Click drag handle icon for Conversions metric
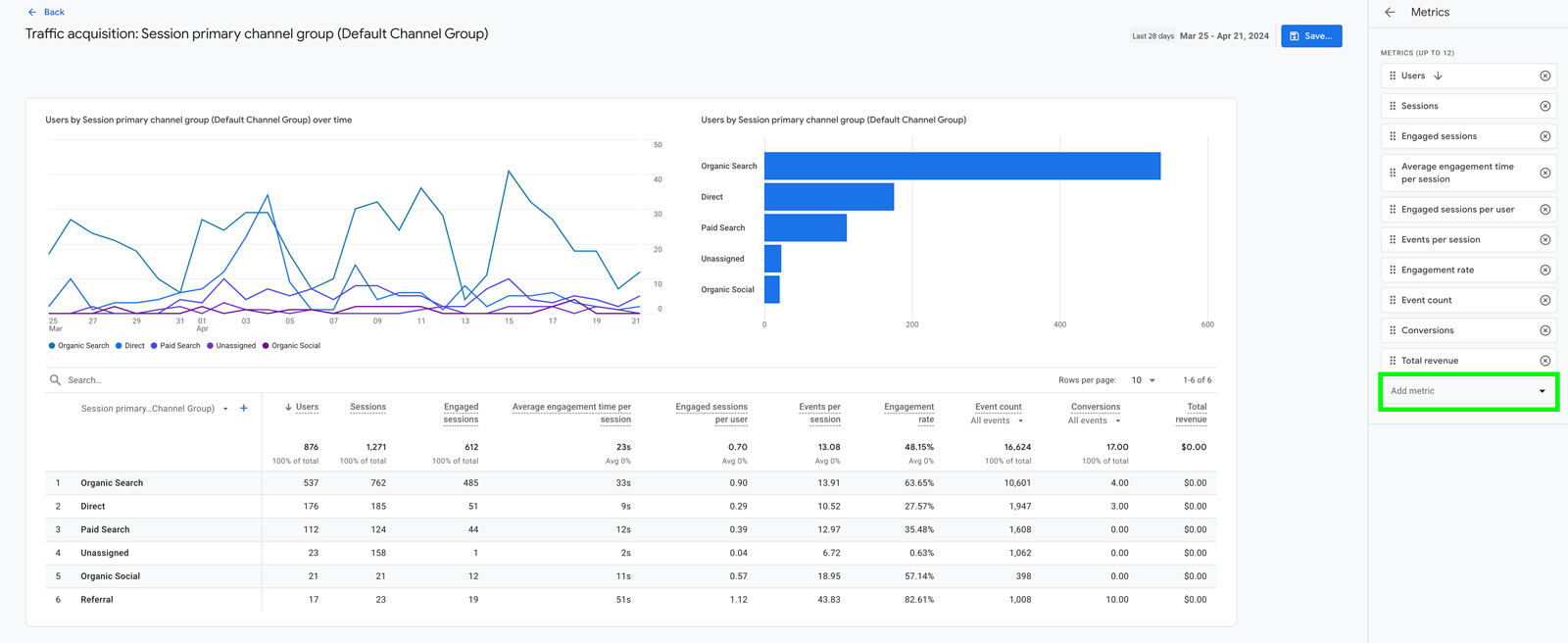The height and width of the screenshot is (643, 1568). [x=1393, y=330]
